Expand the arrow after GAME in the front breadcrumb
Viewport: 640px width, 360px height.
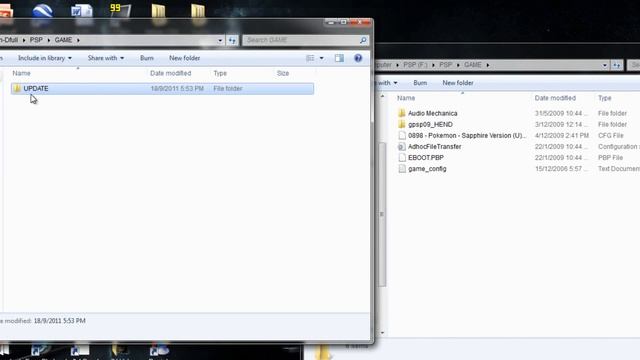pos(78,40)
